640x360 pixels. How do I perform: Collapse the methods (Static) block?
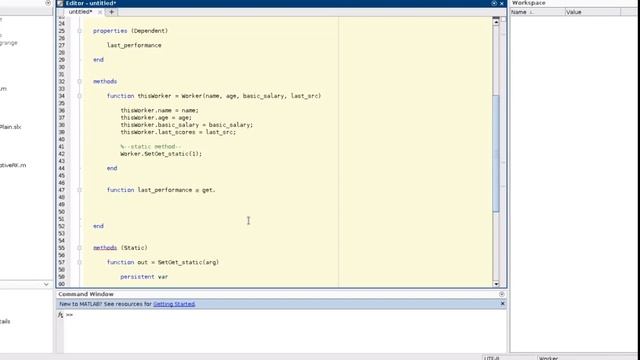tap(80, 248)
